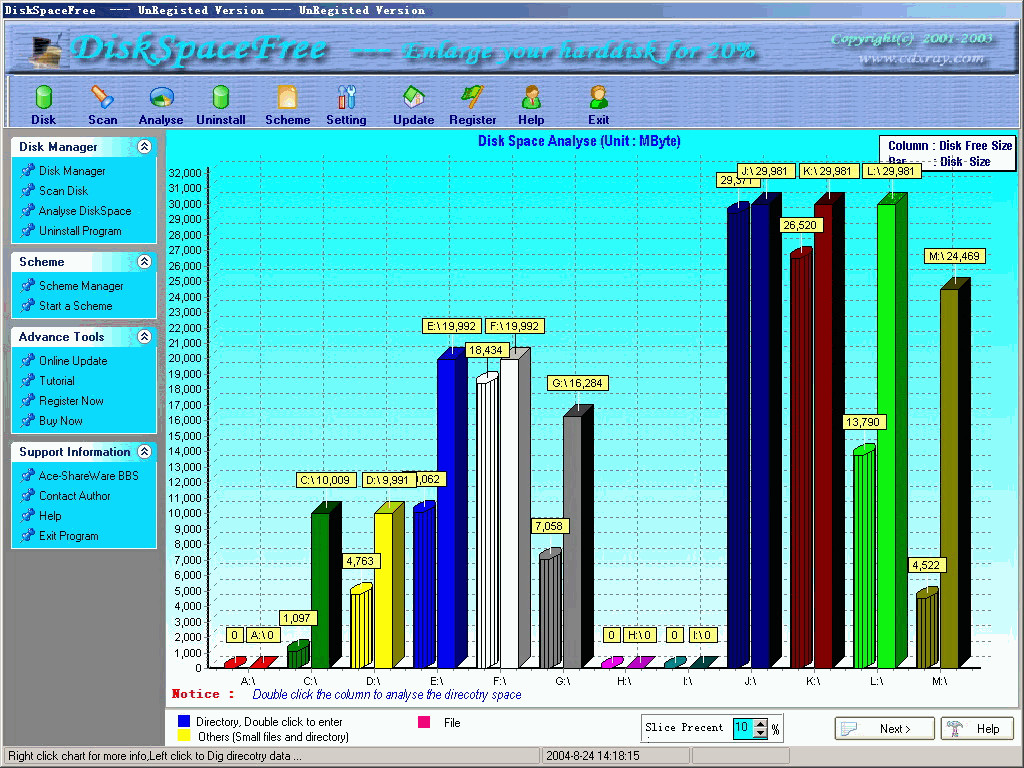Click Start a Scheme link
The width and height of the screenshot is (1024, 768).
(x=75, y=306)
